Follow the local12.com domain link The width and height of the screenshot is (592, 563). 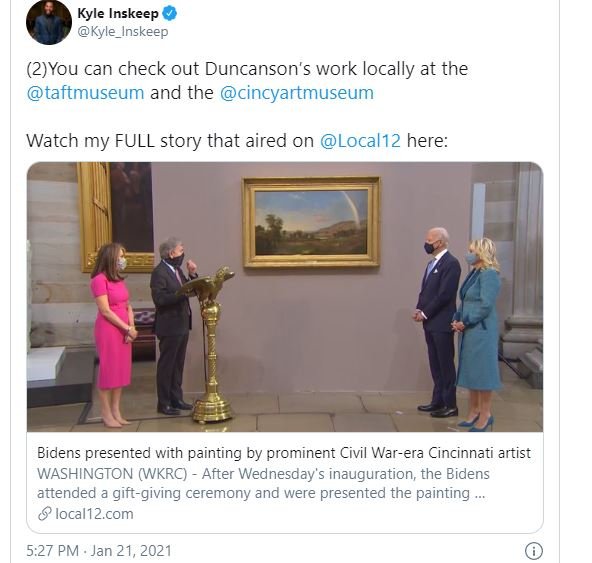tap(94, 514)
